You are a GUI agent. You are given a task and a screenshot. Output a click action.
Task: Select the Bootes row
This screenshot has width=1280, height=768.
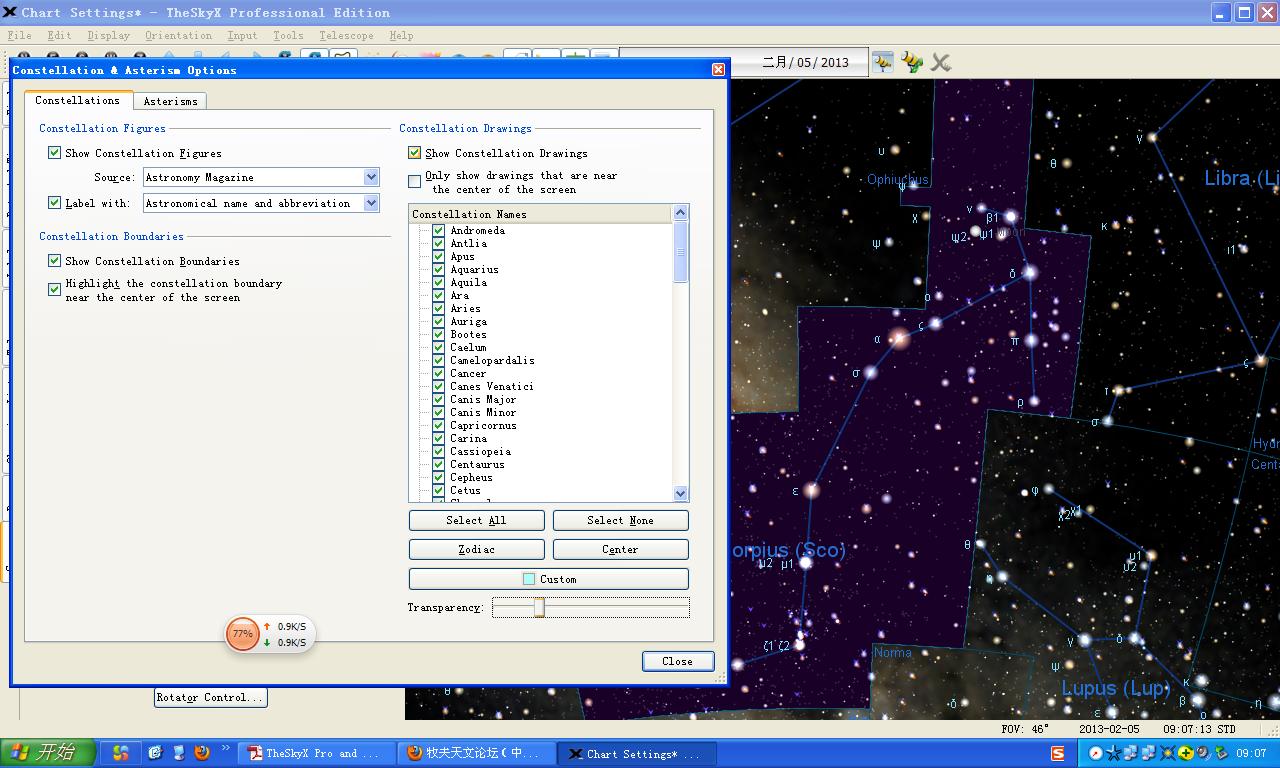[x=468, y=334]
